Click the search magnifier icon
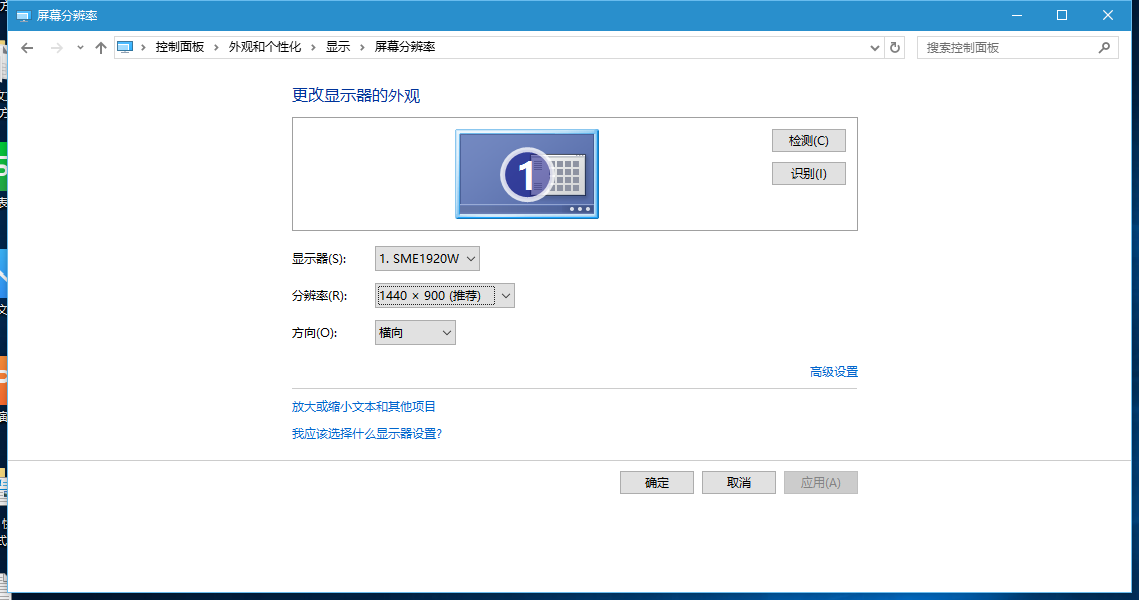The image size is (1139, 600). [x=1104, y=47]
